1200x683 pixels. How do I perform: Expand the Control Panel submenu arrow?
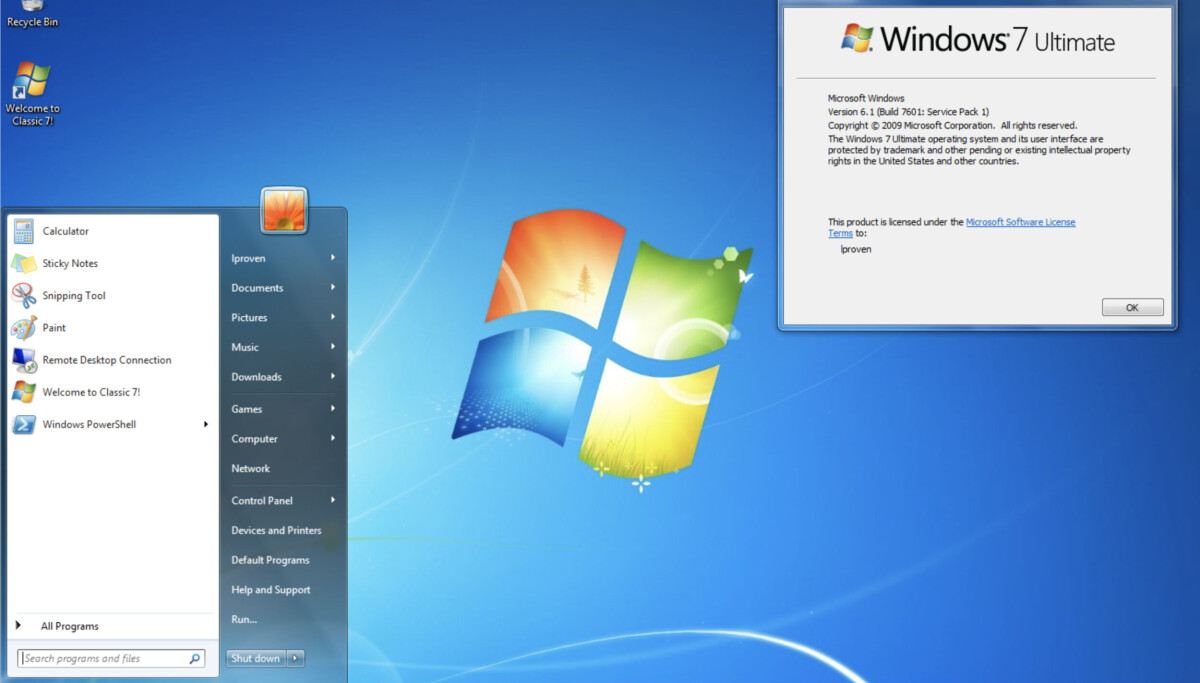click(333, 500)
